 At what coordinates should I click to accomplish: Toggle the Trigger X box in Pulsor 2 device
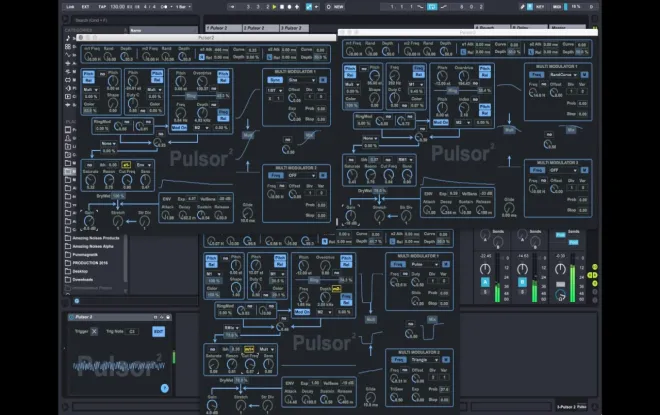click(x=94, y=332)
